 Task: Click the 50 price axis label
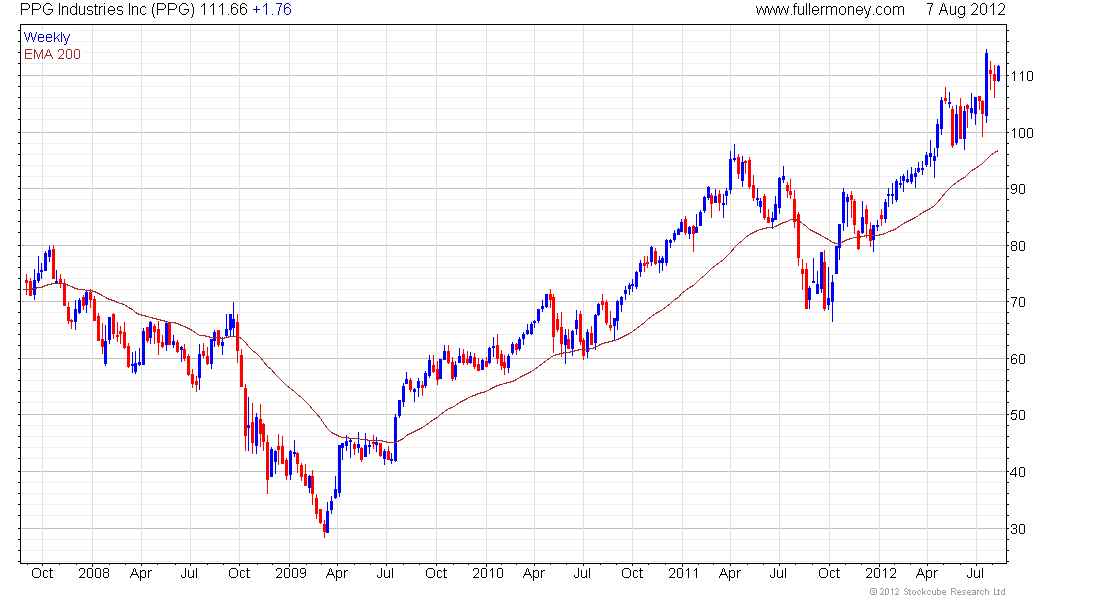1018,415
